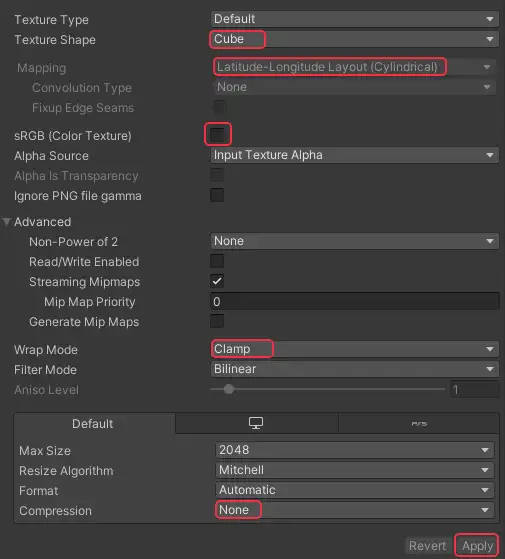Click the Mip Map Priority input field

(x=355, y=302)
